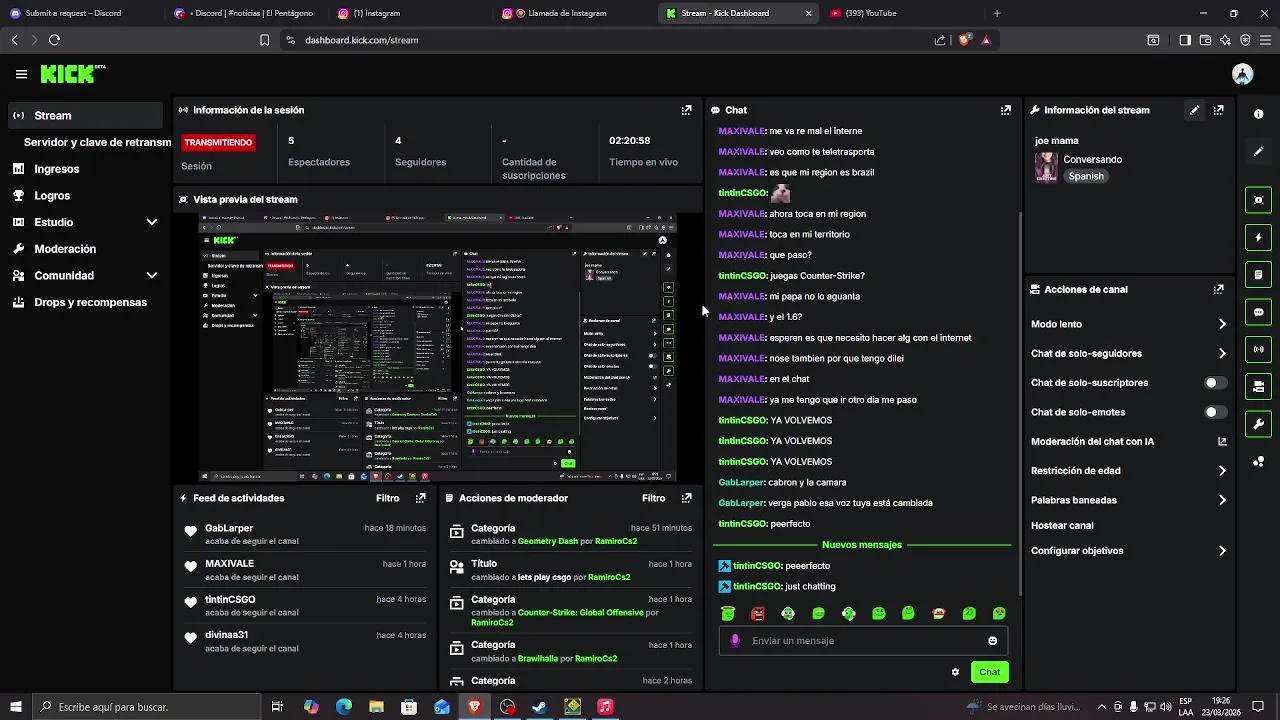Click the pencil icon in right rail
This screenshot has height=720, width=1280.
tap(1258, 152)
